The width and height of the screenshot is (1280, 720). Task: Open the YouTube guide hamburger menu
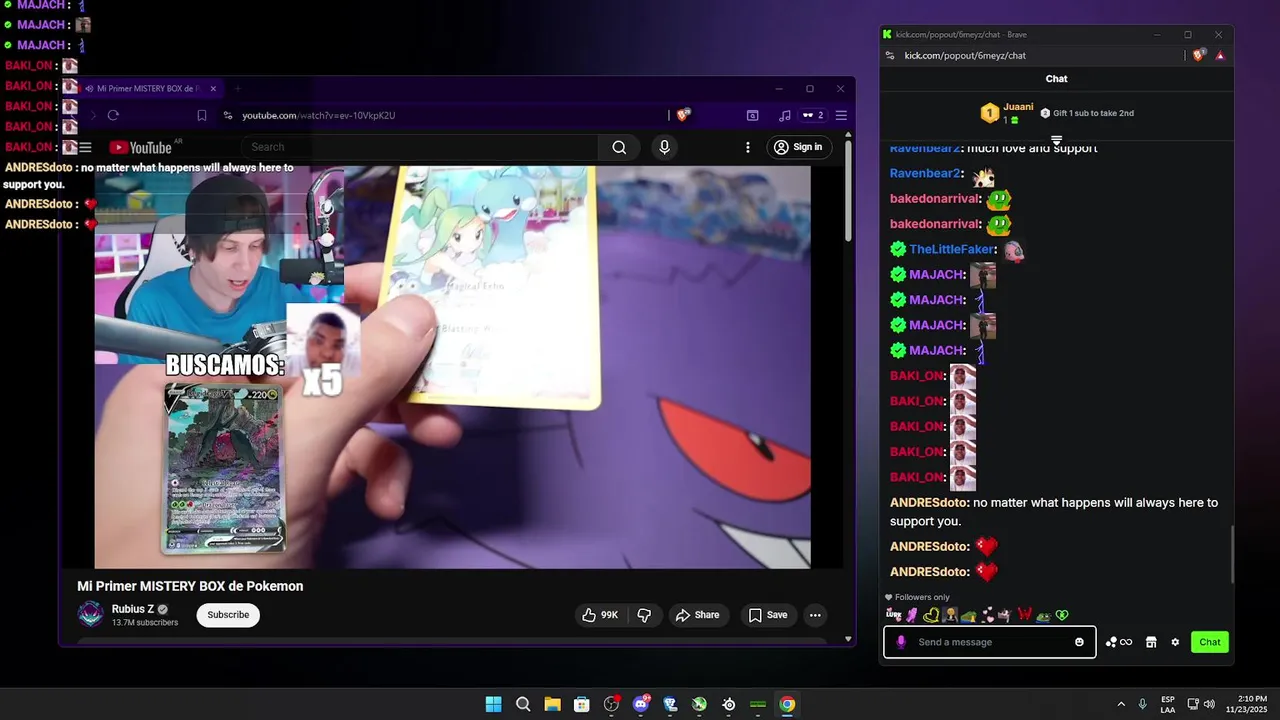pyautogui.click(x=85, y=147)
